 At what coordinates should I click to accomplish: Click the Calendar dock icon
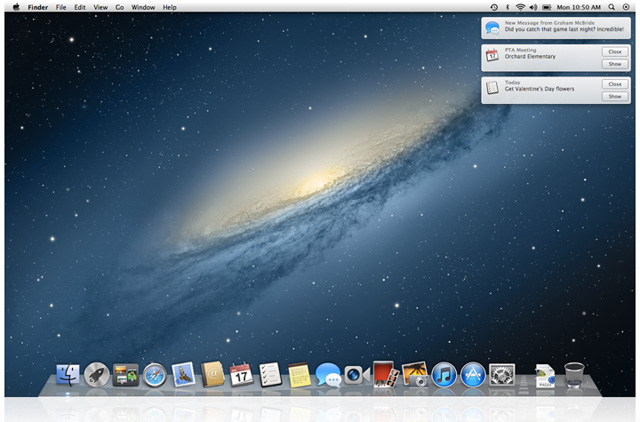(241, 375)
